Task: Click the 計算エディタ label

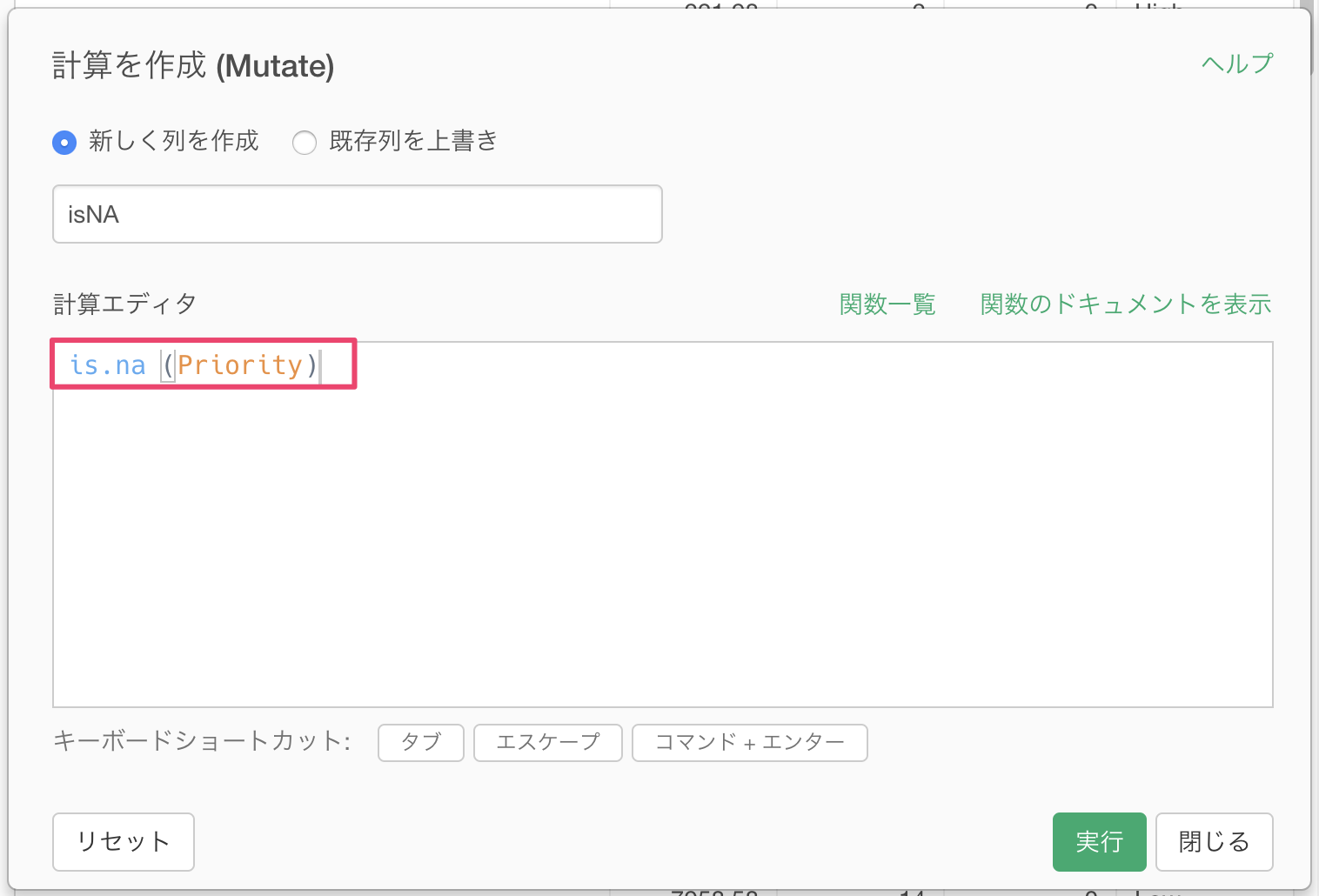Action: point(124,304)
